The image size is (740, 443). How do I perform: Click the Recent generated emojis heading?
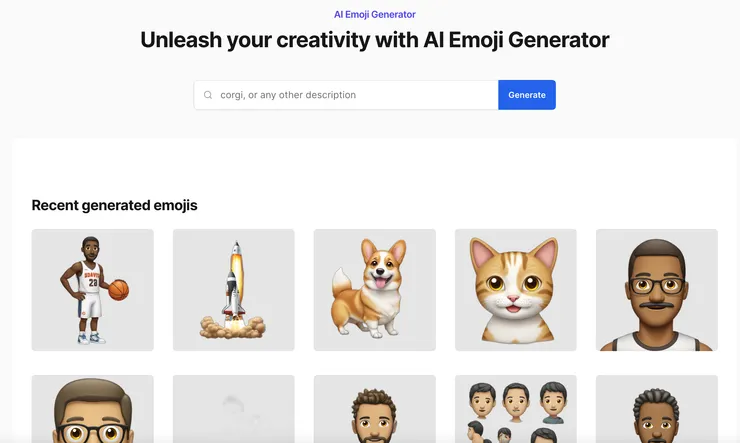(114, 205)
